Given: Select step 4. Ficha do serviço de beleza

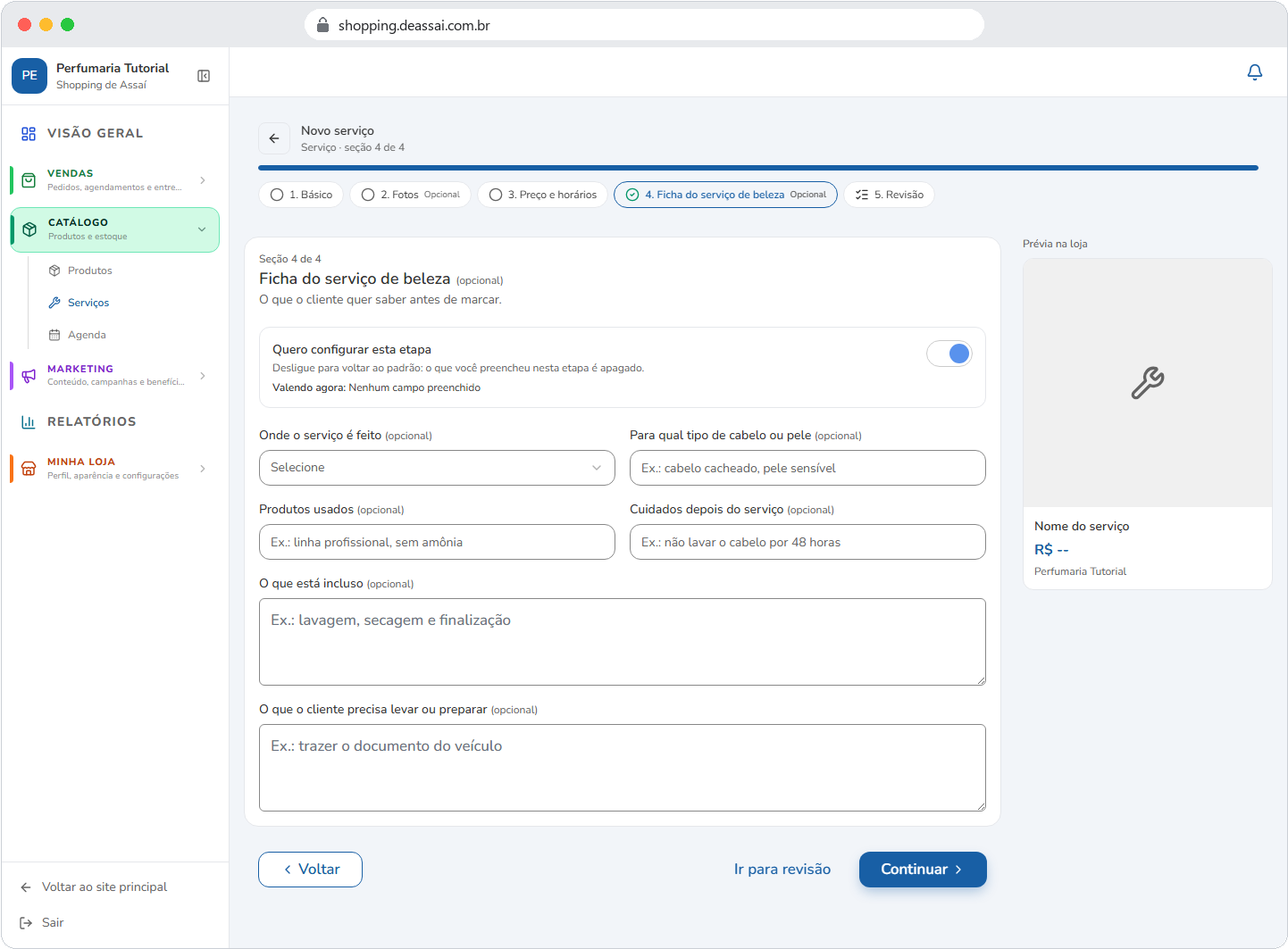Looking at the screenshot, I should (x=725, y=195).
